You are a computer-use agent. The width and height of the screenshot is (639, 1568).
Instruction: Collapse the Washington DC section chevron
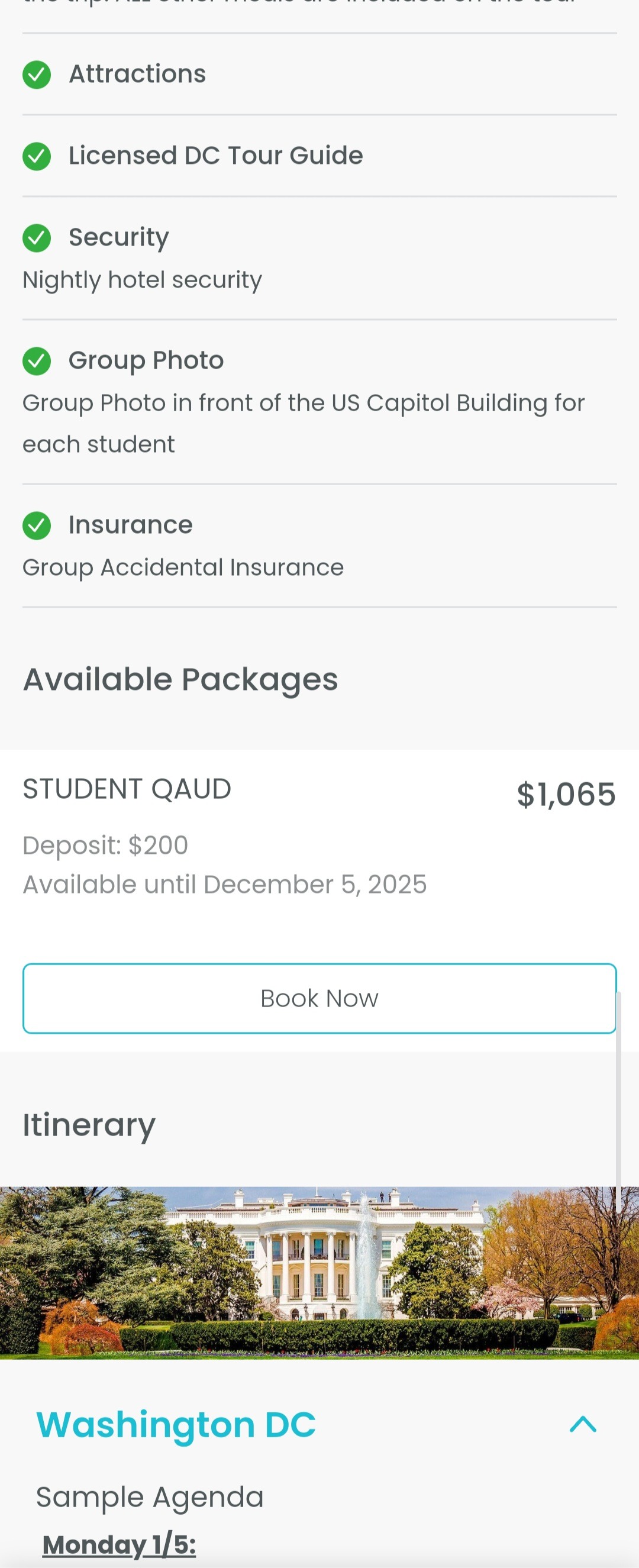tap(582, 1424)
